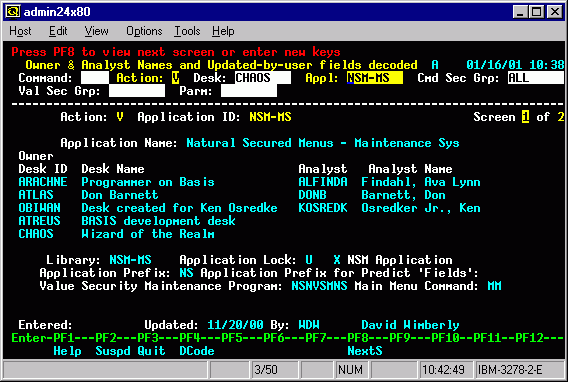568x382 pixels.
Task: Maximize the admin24x80 window
Action: pos(536,12)
